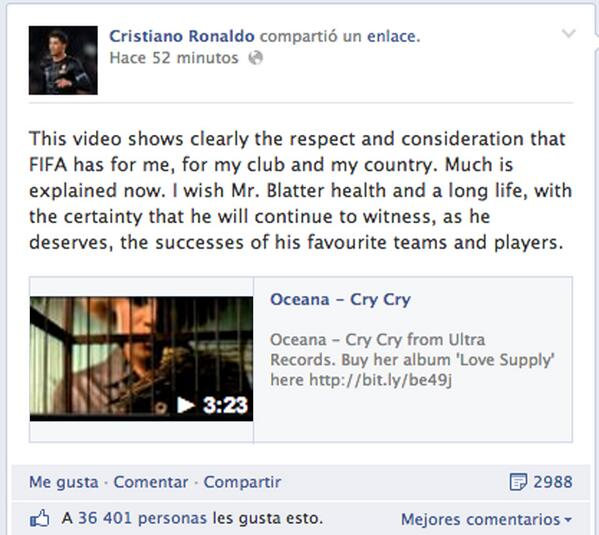Open the 'Oceana – Cry Cry' title link
This screenshot has height=535, width=599.
coord(340,300)
